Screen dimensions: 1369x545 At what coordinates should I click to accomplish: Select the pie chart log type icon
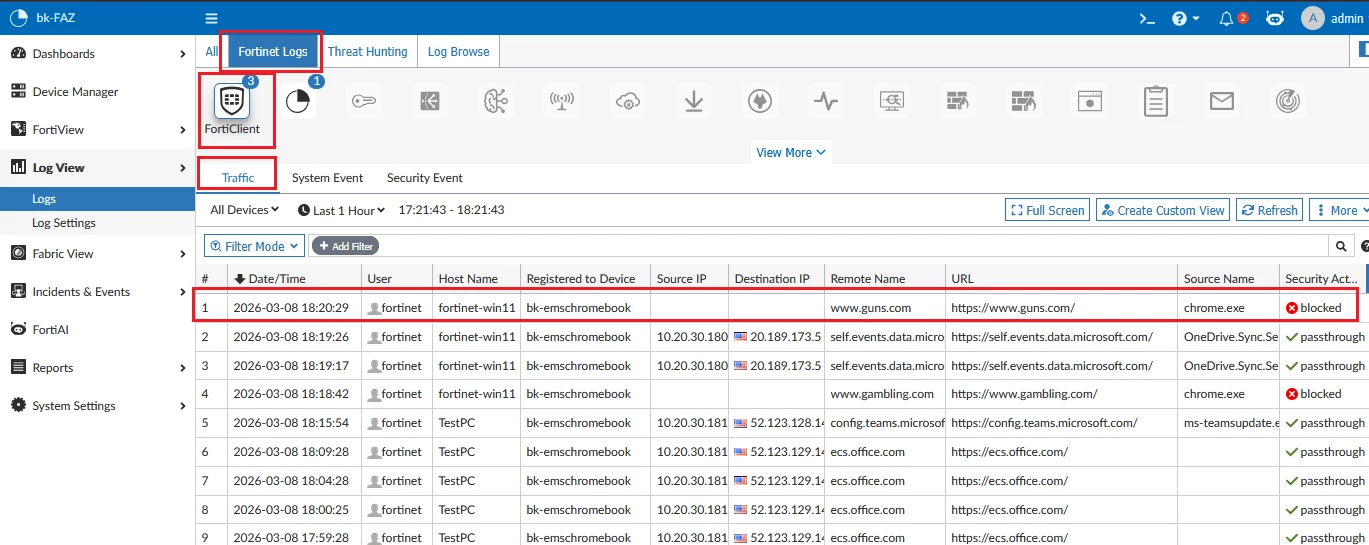point(298,101)
